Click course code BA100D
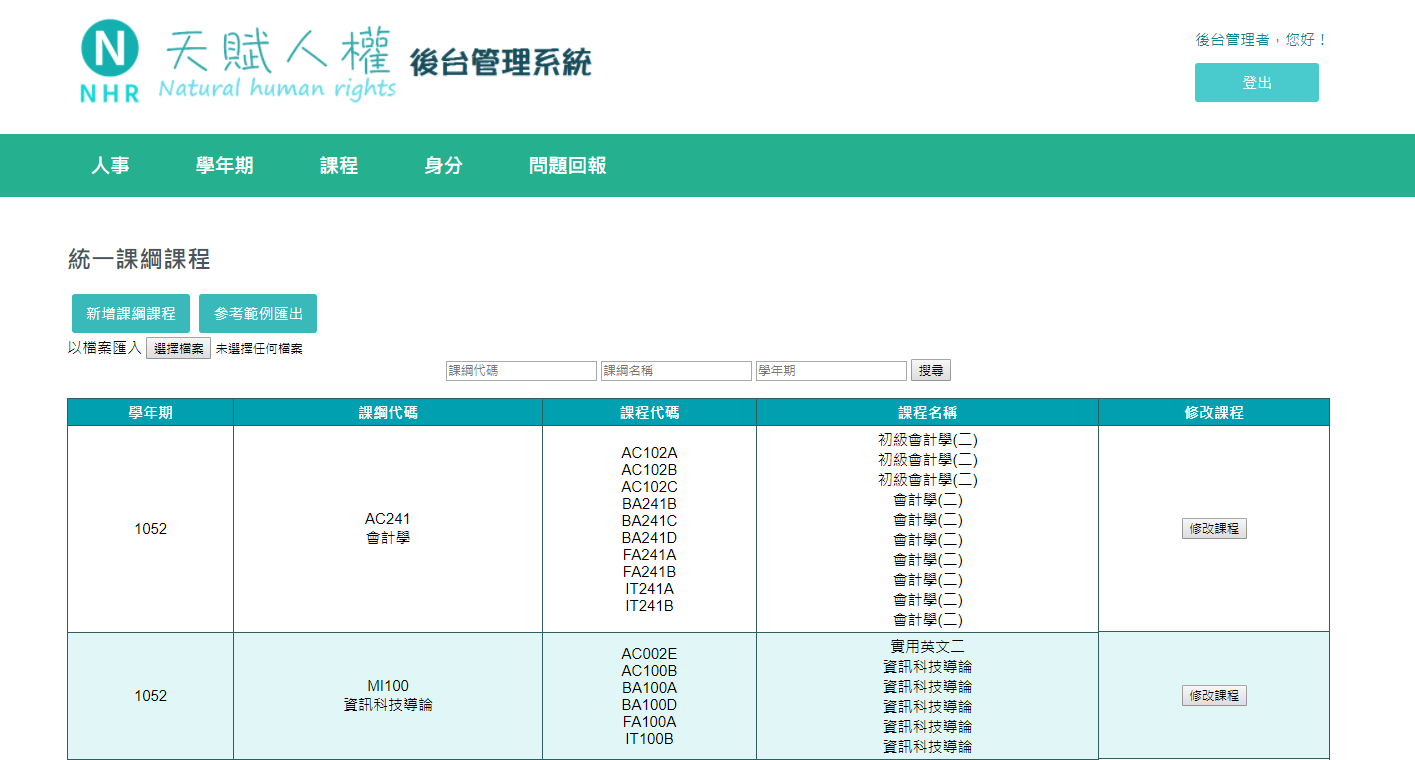Screen dimensions: 1415x760 tap(650, 705)
